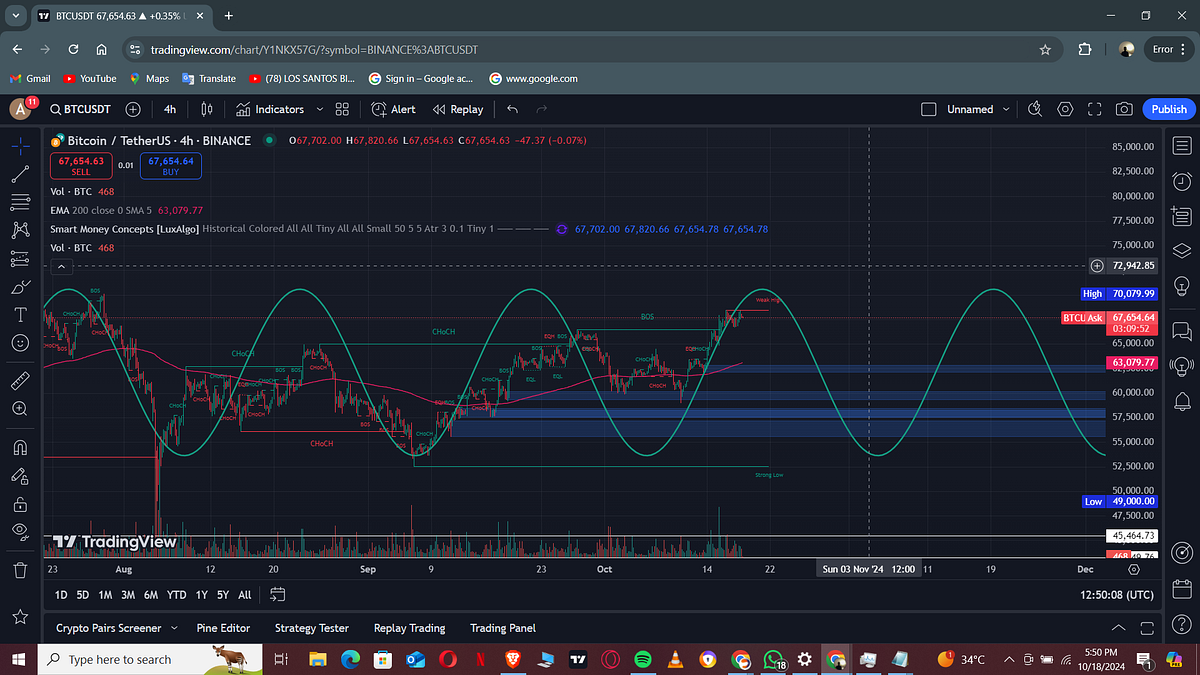Enable the Magnet snapping tool
Viewport: 1200px width, 675px height.
coord(20,447)
